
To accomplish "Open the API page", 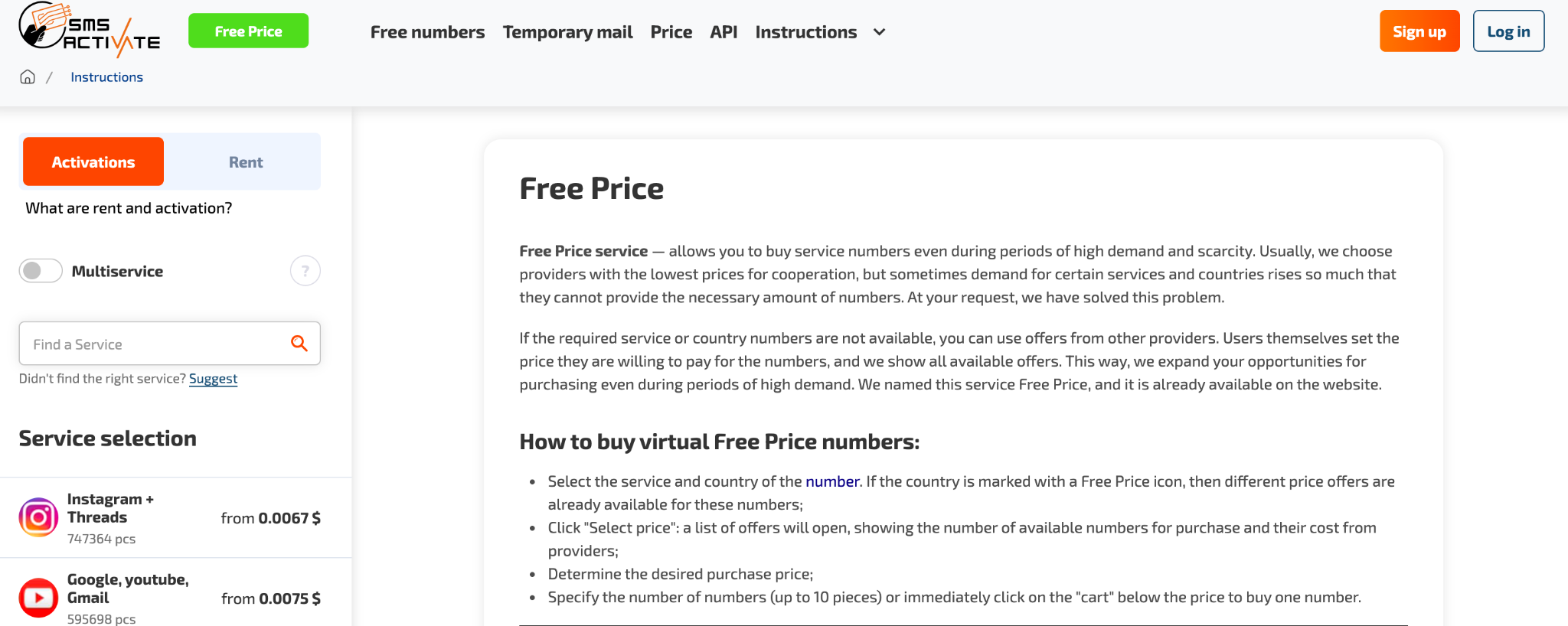I will coord(724,32).
